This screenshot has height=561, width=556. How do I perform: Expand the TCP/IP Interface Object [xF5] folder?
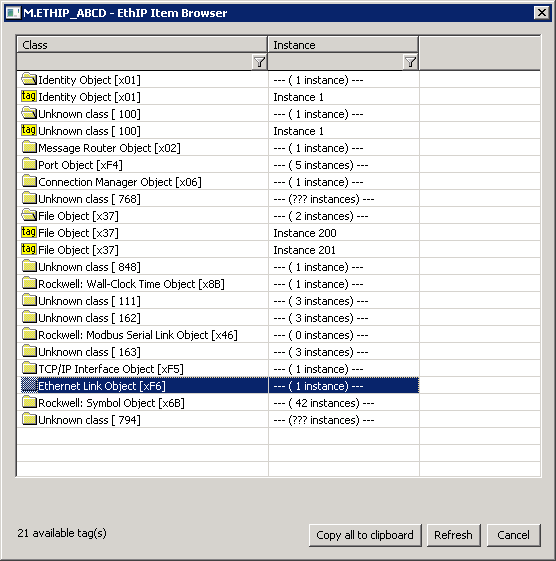tap(29, 368)
